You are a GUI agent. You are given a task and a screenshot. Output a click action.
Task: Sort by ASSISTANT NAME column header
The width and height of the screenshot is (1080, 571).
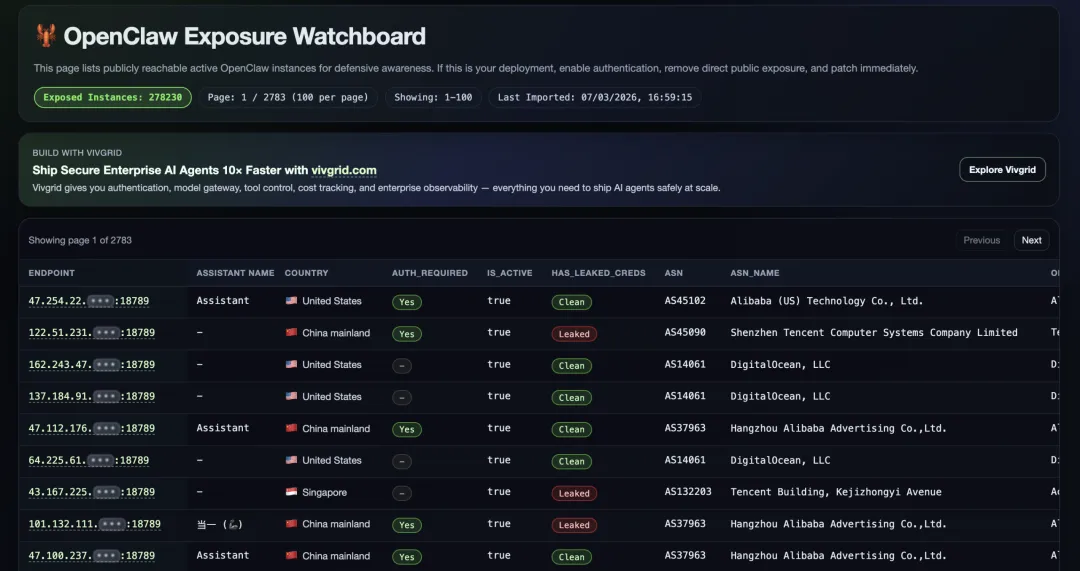235,273
